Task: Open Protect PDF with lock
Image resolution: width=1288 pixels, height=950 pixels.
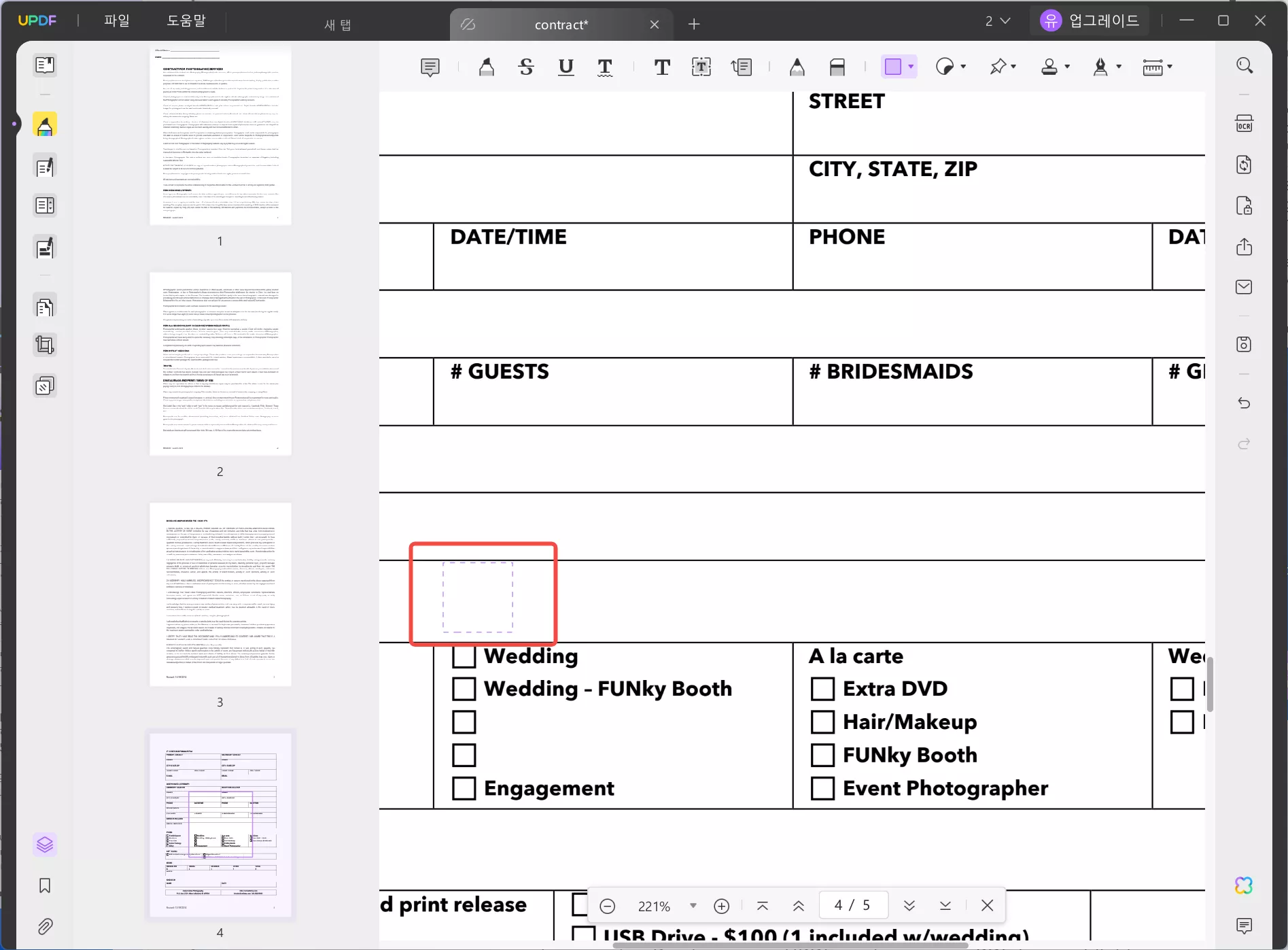Action: click(1245, 205)
